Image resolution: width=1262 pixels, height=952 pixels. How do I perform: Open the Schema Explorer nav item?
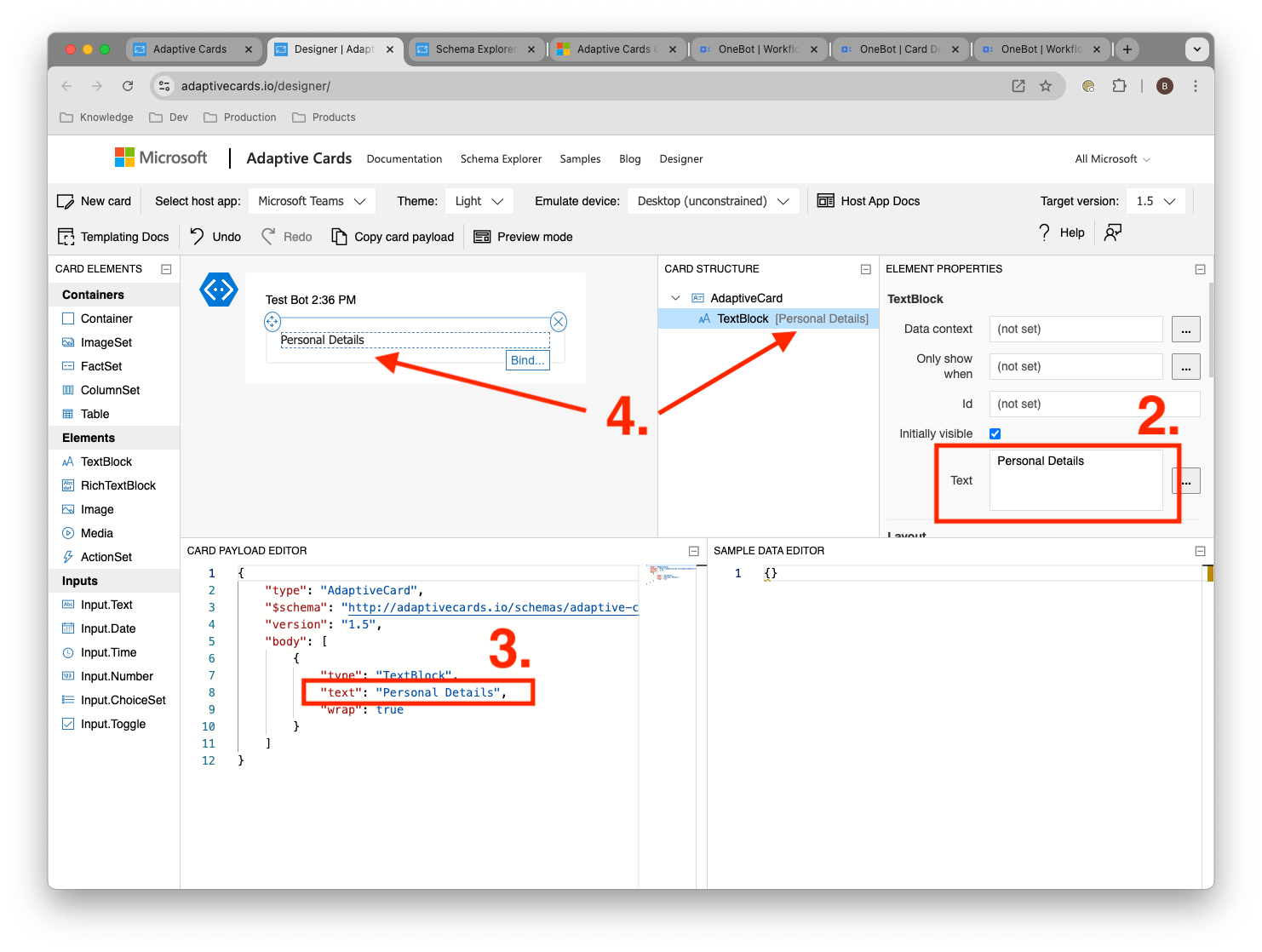[501, 159]
